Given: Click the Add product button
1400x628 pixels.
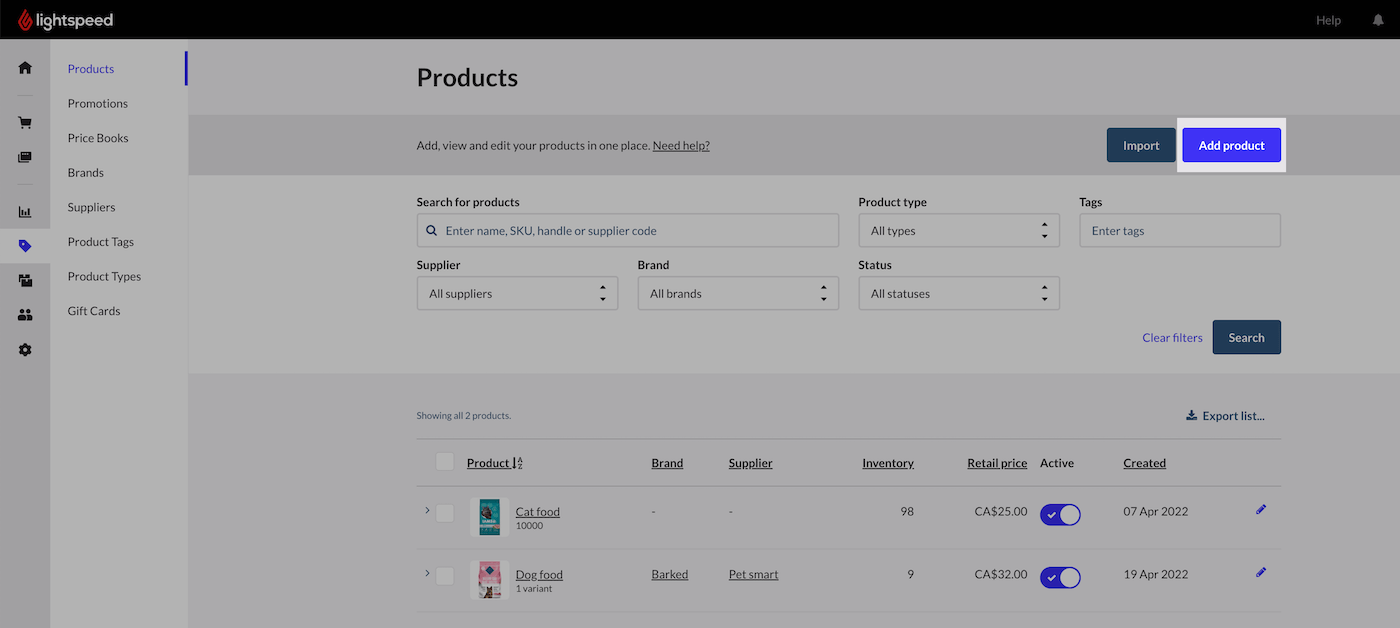Looking at the screenshot, I should (x=1231, y=146).
